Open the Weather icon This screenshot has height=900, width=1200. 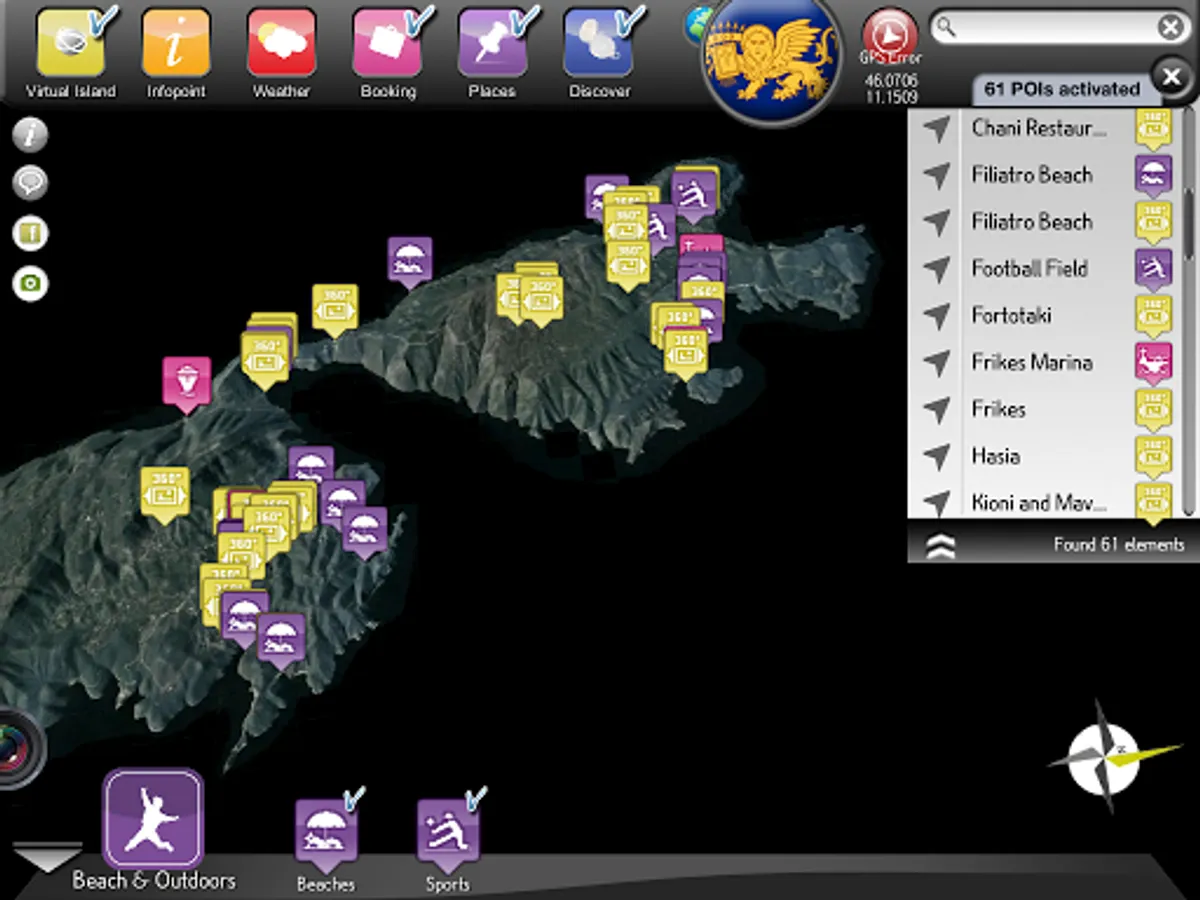(281, 43)
